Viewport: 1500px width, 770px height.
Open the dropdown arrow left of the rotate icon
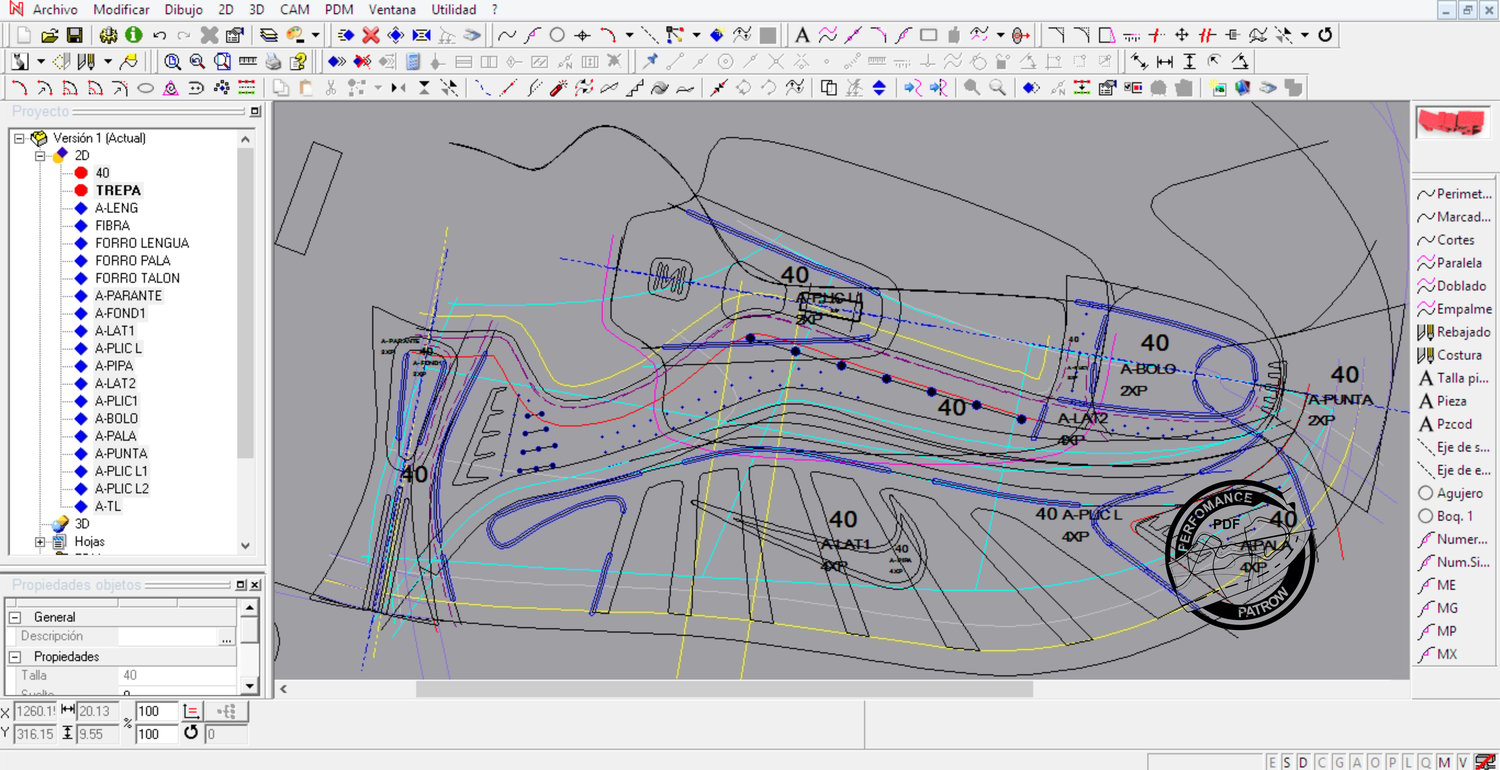1305,35
